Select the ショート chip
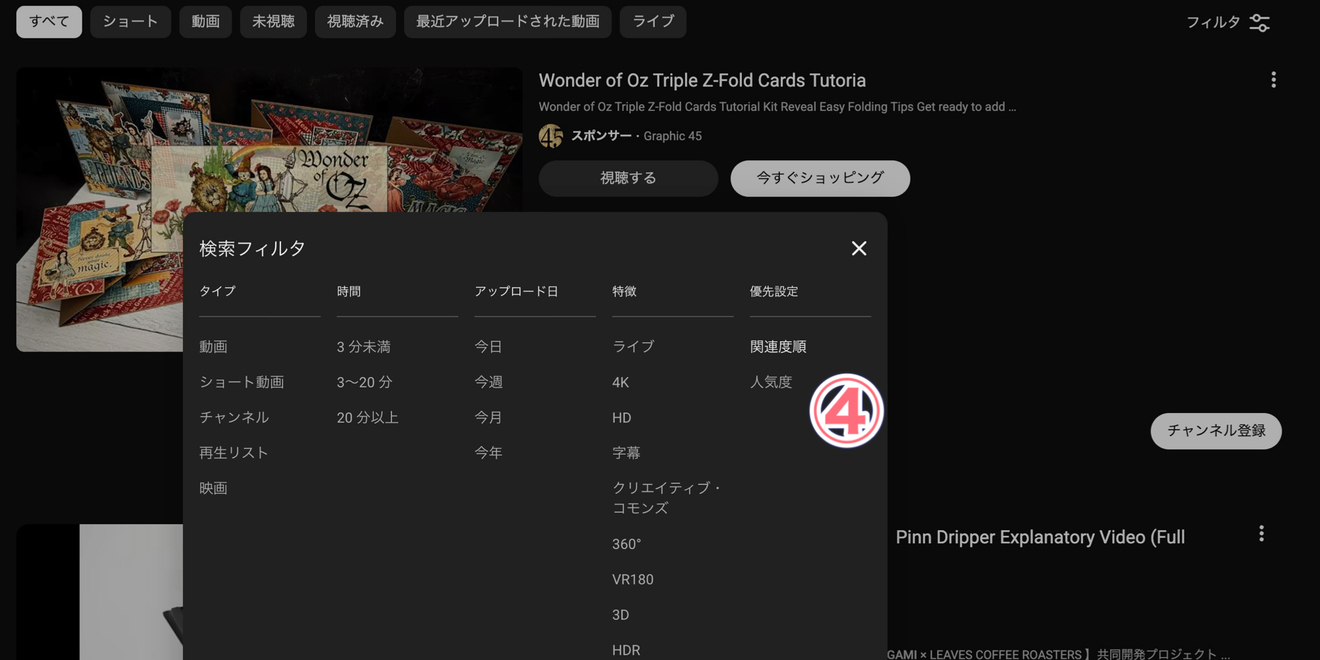This screenshot has width=1320, height=660. 130,21
